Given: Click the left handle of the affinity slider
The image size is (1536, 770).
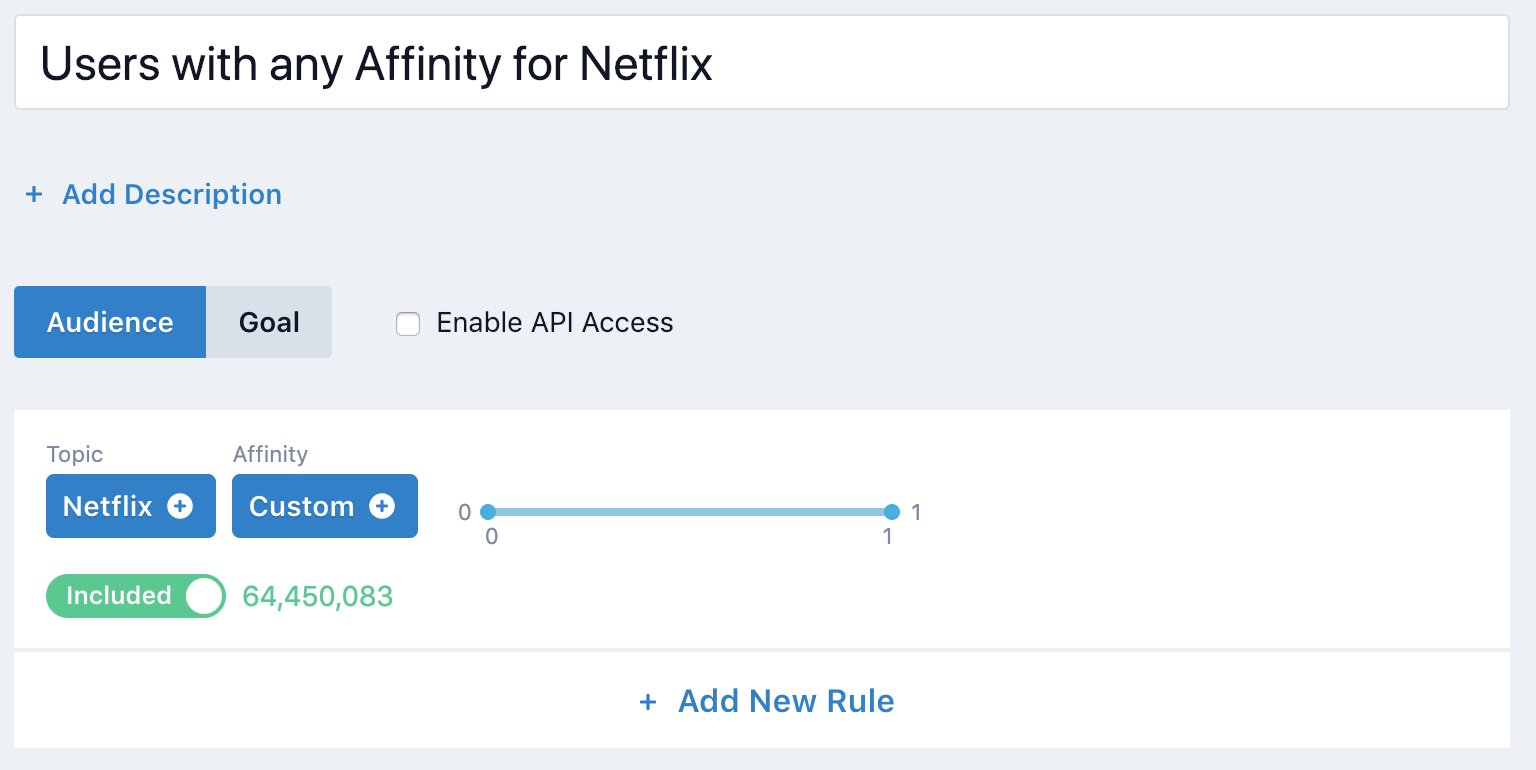Looking at the screenshot, I should [x=488, y=512].
